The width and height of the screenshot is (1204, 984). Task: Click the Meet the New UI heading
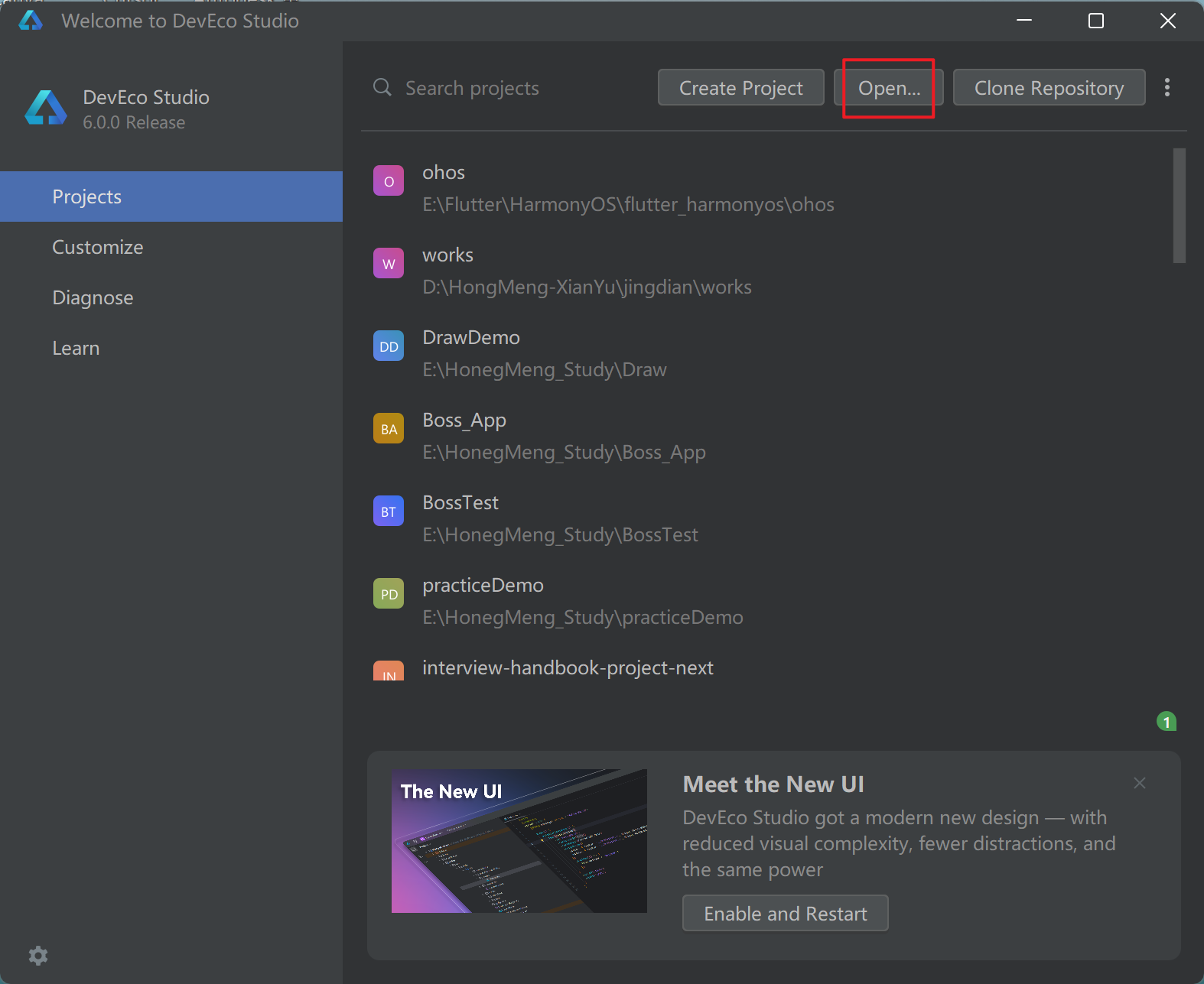point(773,784)
